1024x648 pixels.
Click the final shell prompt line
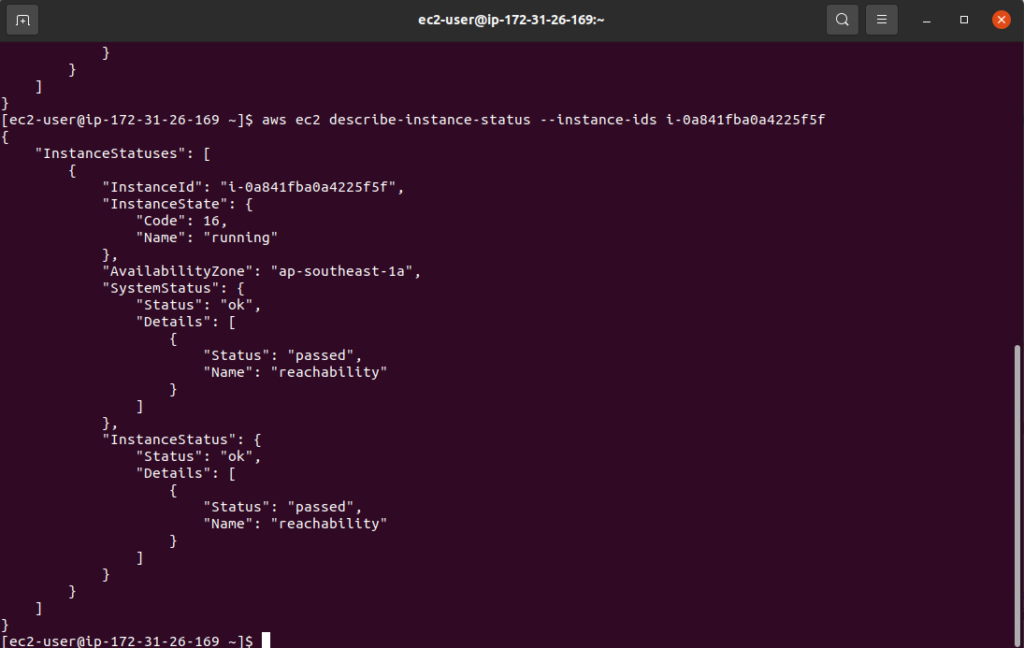[130, 641]
